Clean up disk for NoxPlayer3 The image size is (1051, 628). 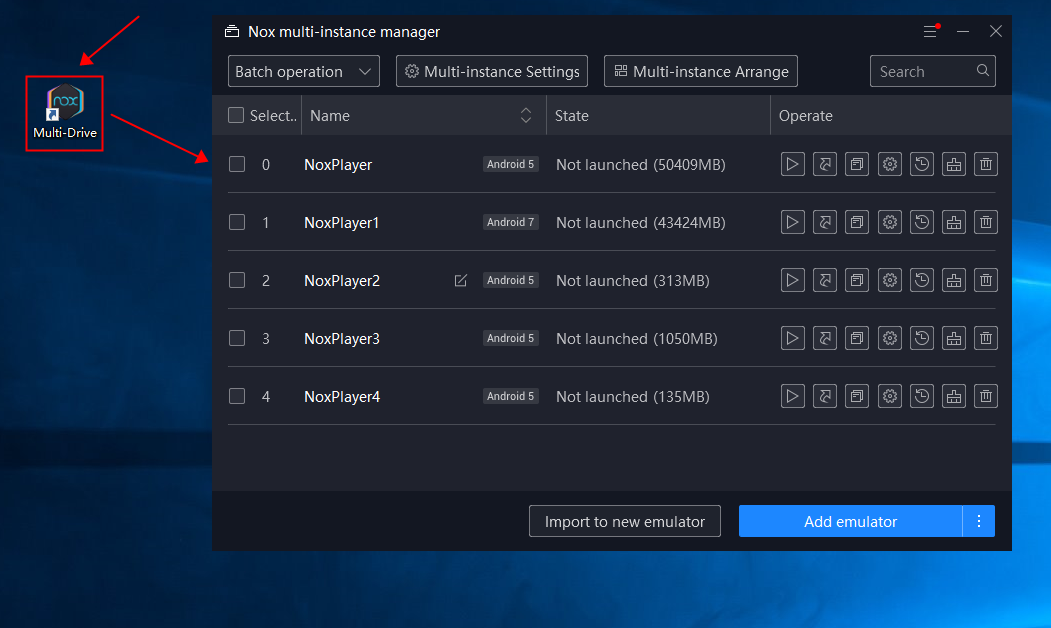(954, 338)
